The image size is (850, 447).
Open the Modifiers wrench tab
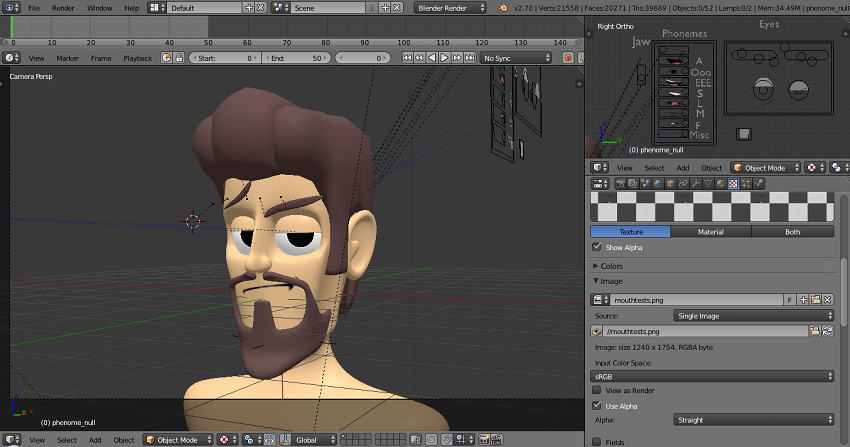click(x=696, y=184)
